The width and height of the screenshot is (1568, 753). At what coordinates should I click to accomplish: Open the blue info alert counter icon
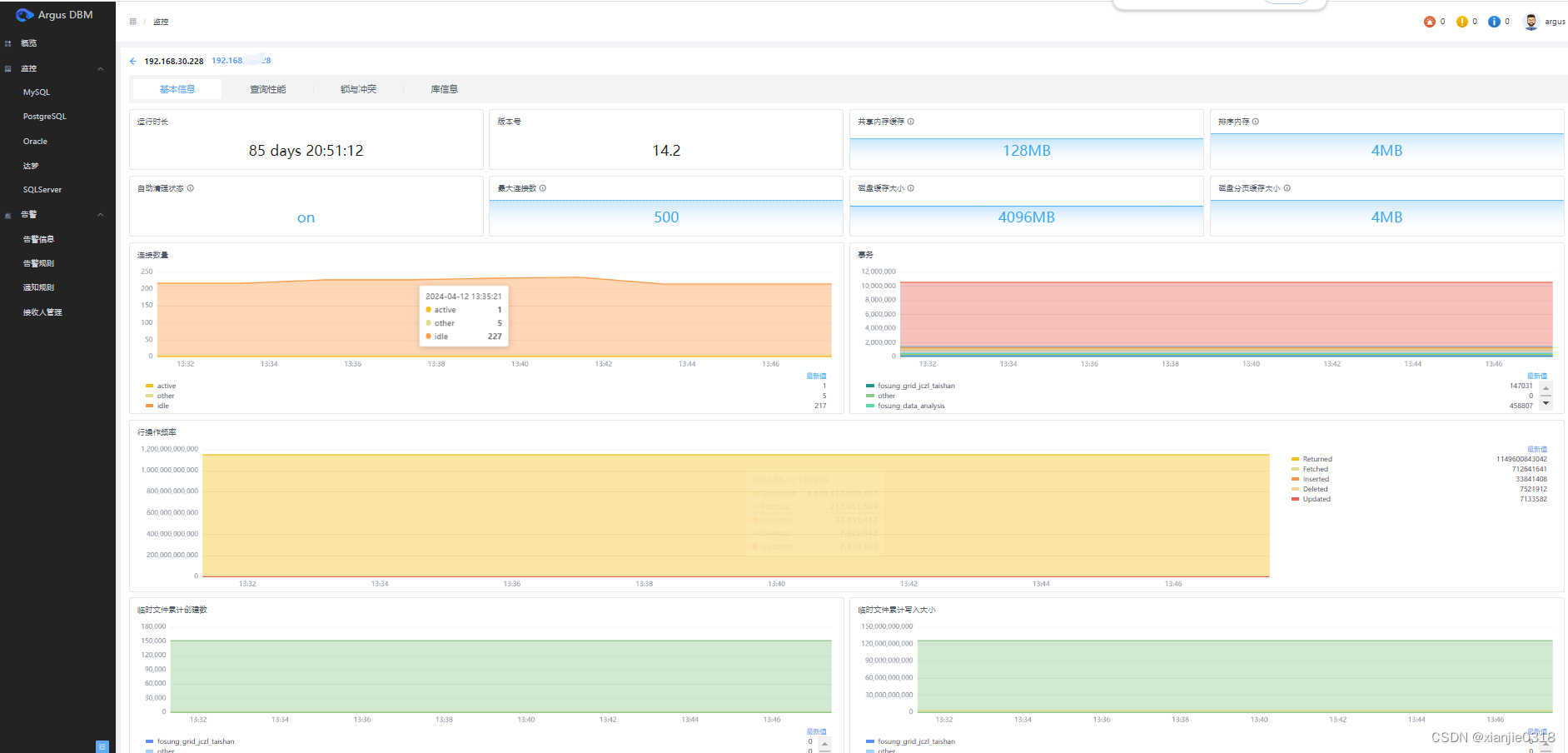point(1494,22)
